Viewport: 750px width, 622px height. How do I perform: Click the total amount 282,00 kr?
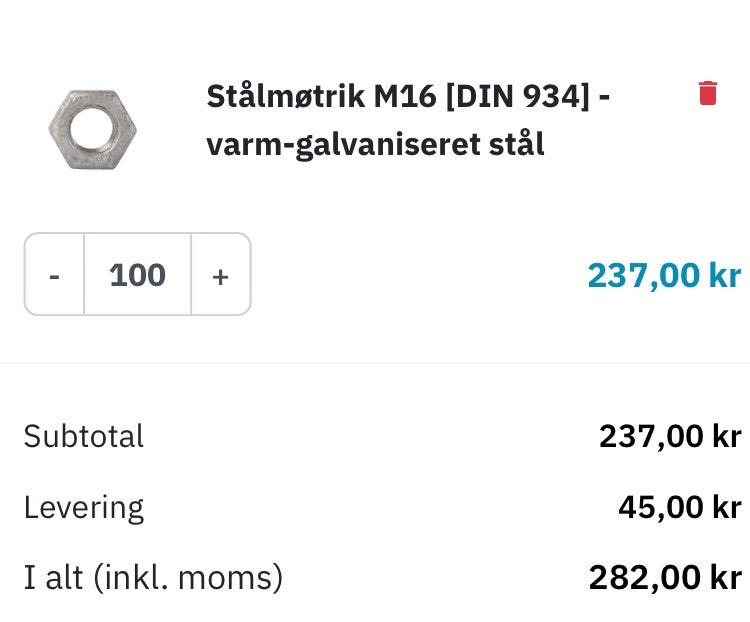coord(664,577)
